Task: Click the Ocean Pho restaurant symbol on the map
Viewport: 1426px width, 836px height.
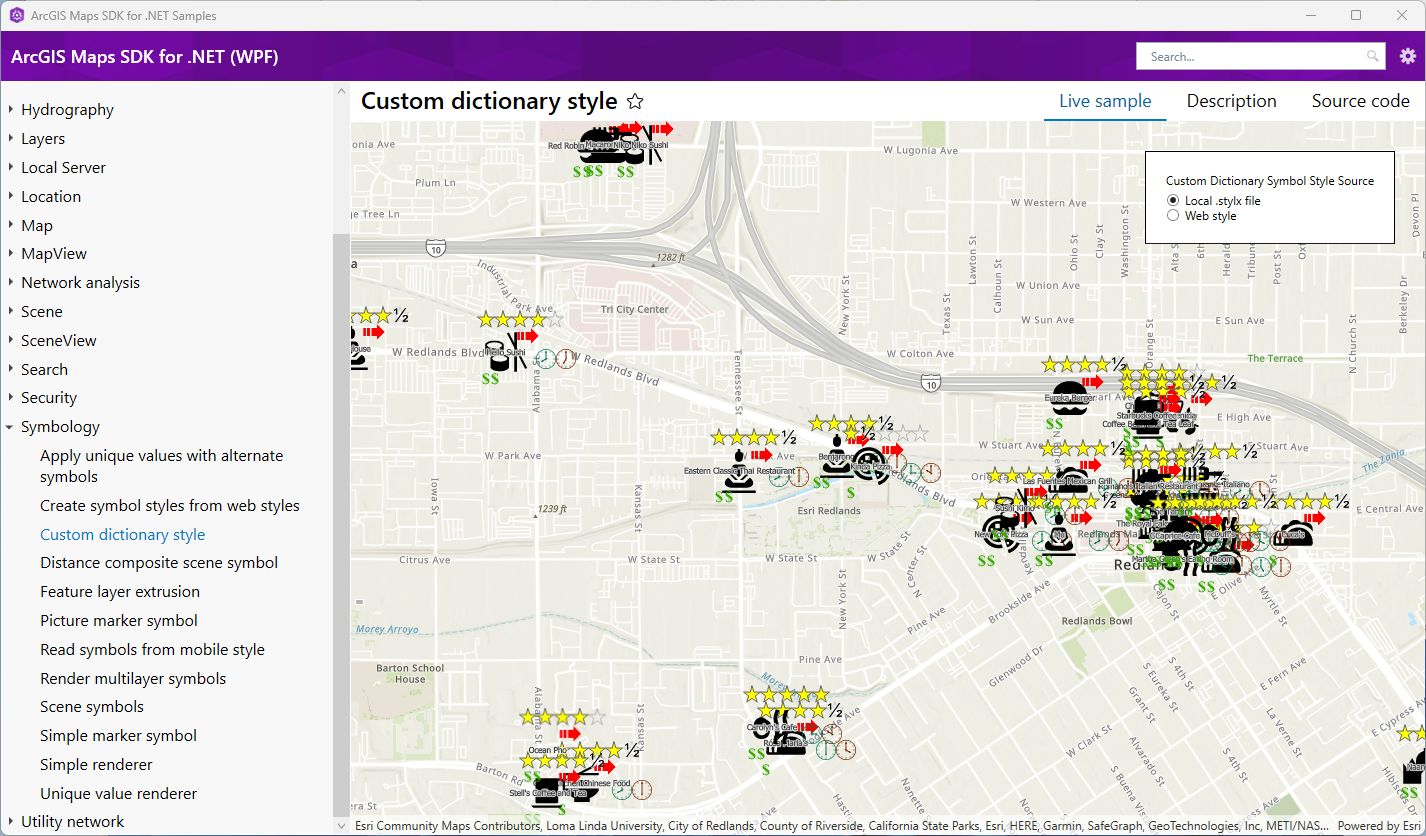Action: tap(548, 750)
